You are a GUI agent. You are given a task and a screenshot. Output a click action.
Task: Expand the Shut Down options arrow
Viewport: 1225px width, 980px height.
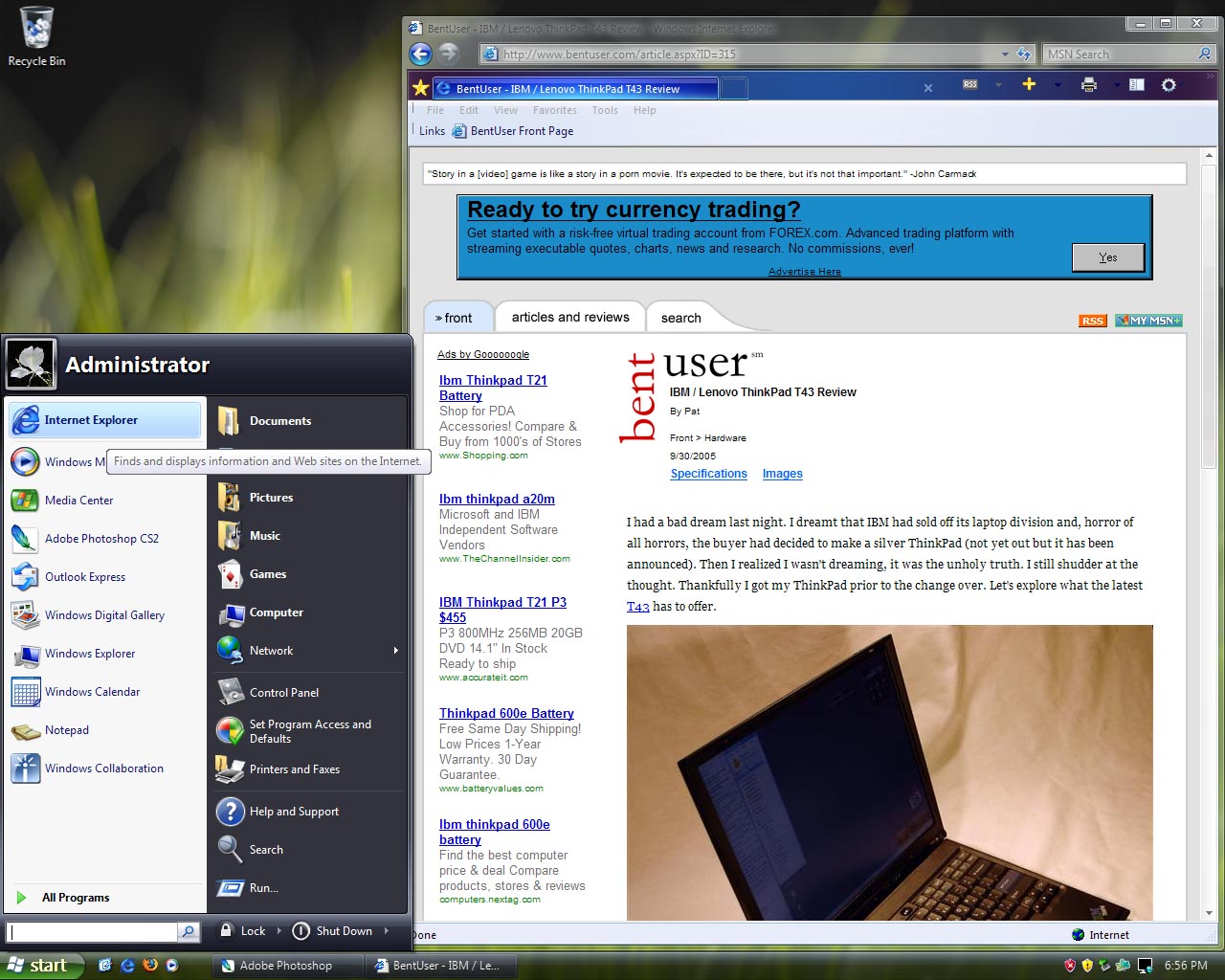click(x=387, y=930)
